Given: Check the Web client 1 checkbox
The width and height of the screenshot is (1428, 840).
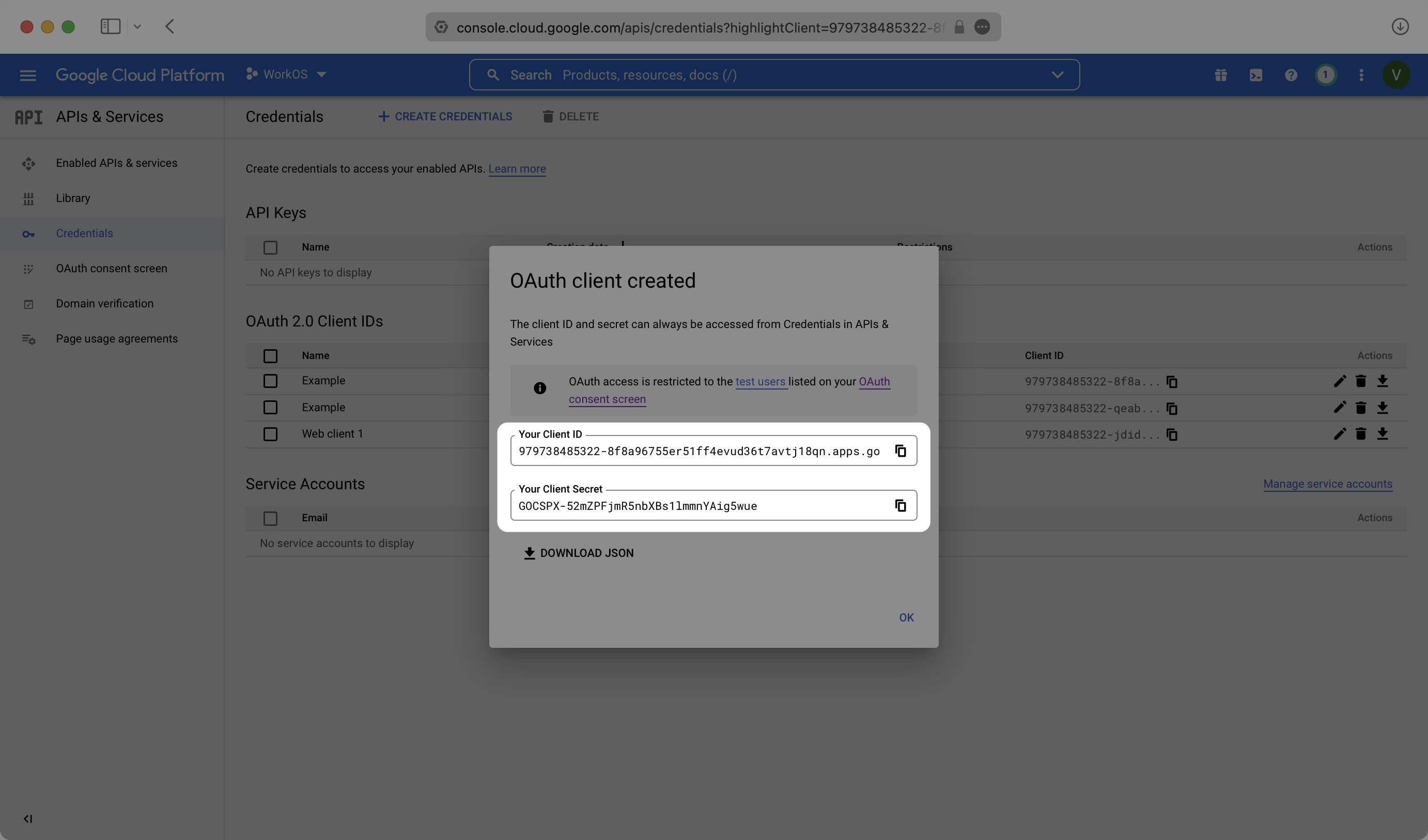Looking at the screenshot, I should (270, 434).
